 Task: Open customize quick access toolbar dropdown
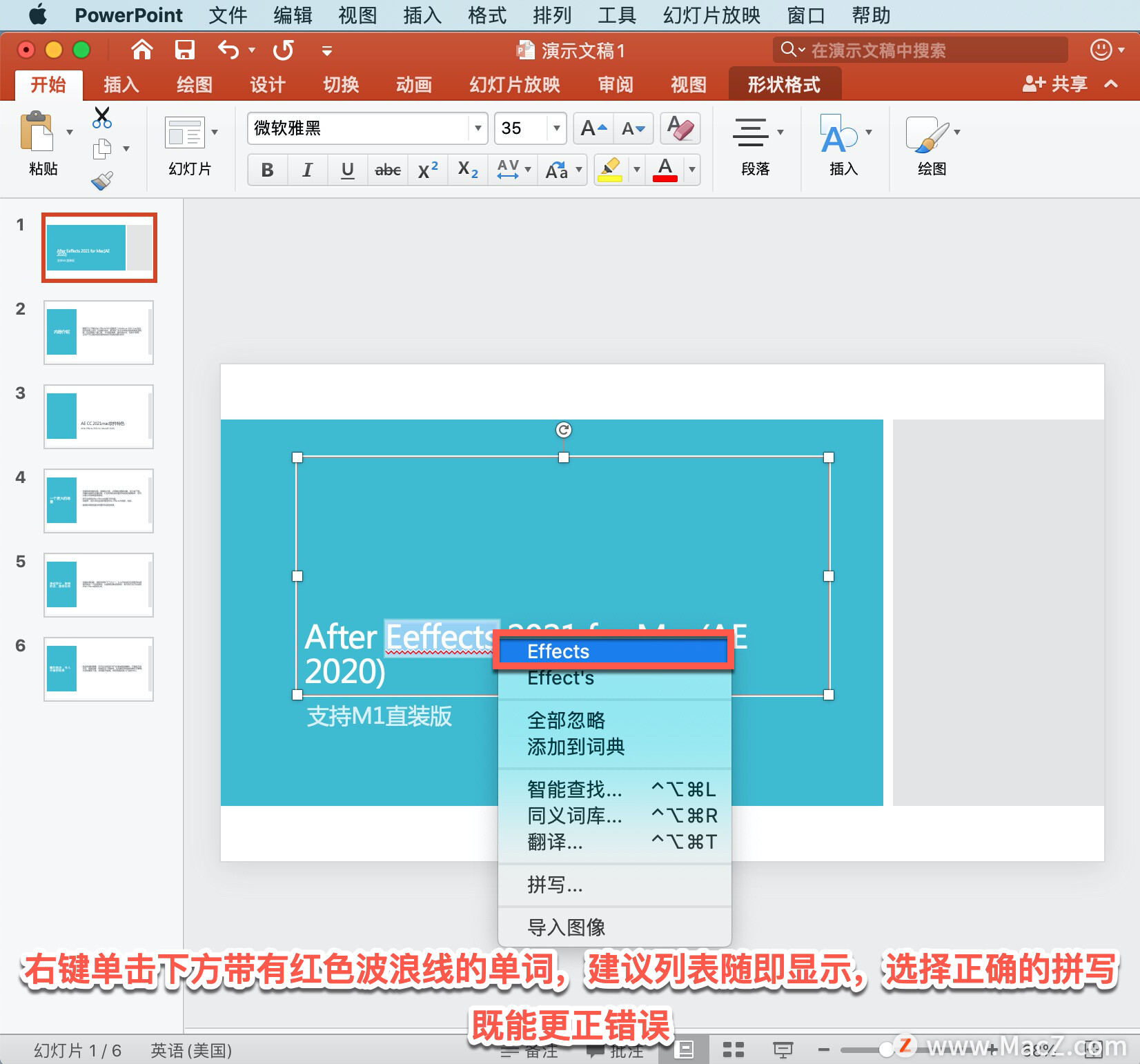(x=327, y=50)
